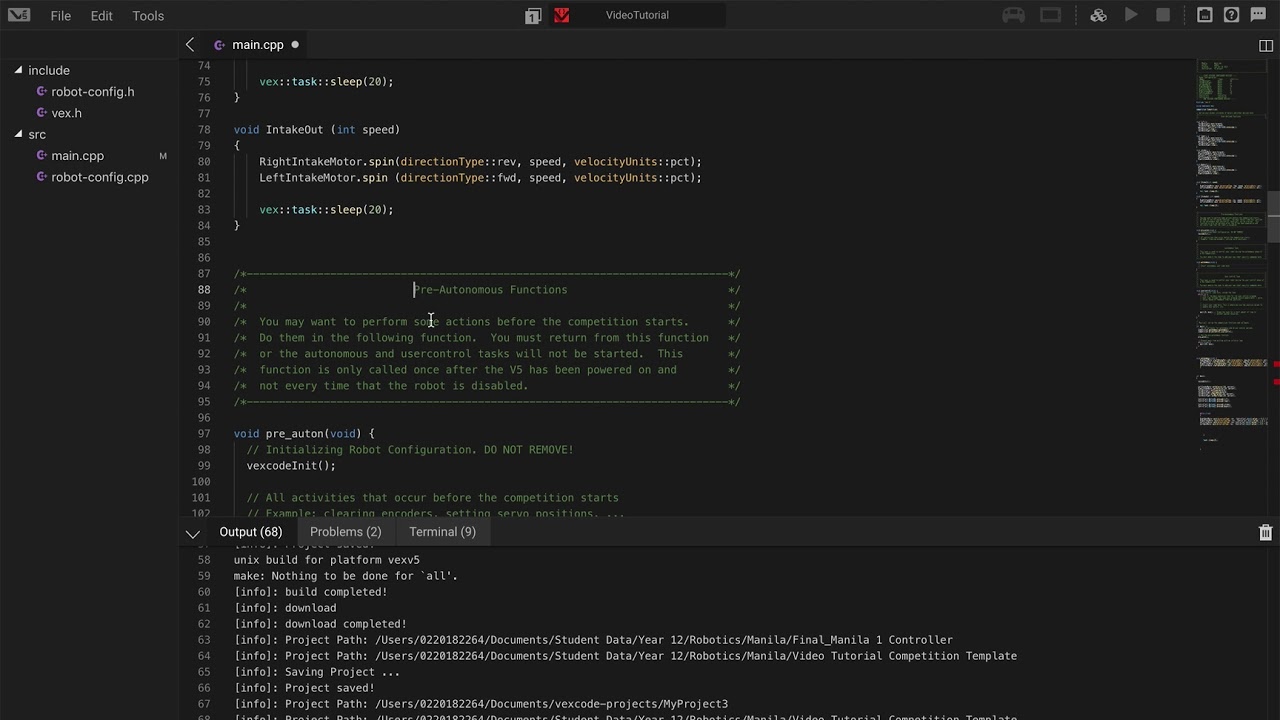Click the '[info]: build completed!' output line
Viewport: 1280px width, 720px height.
311,592
